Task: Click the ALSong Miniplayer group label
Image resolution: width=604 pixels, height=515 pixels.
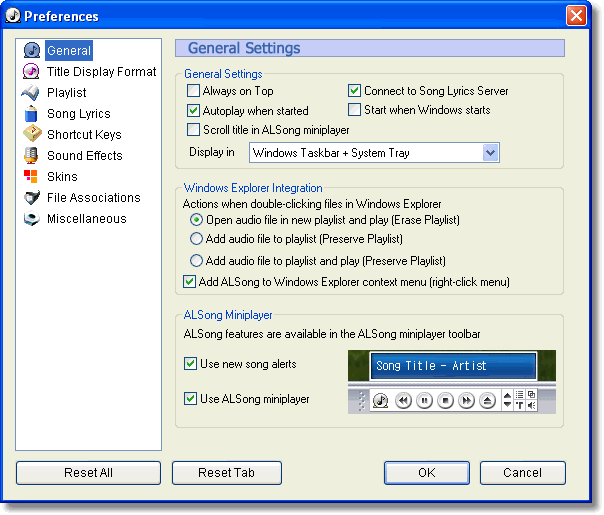Action: (228, 315)
